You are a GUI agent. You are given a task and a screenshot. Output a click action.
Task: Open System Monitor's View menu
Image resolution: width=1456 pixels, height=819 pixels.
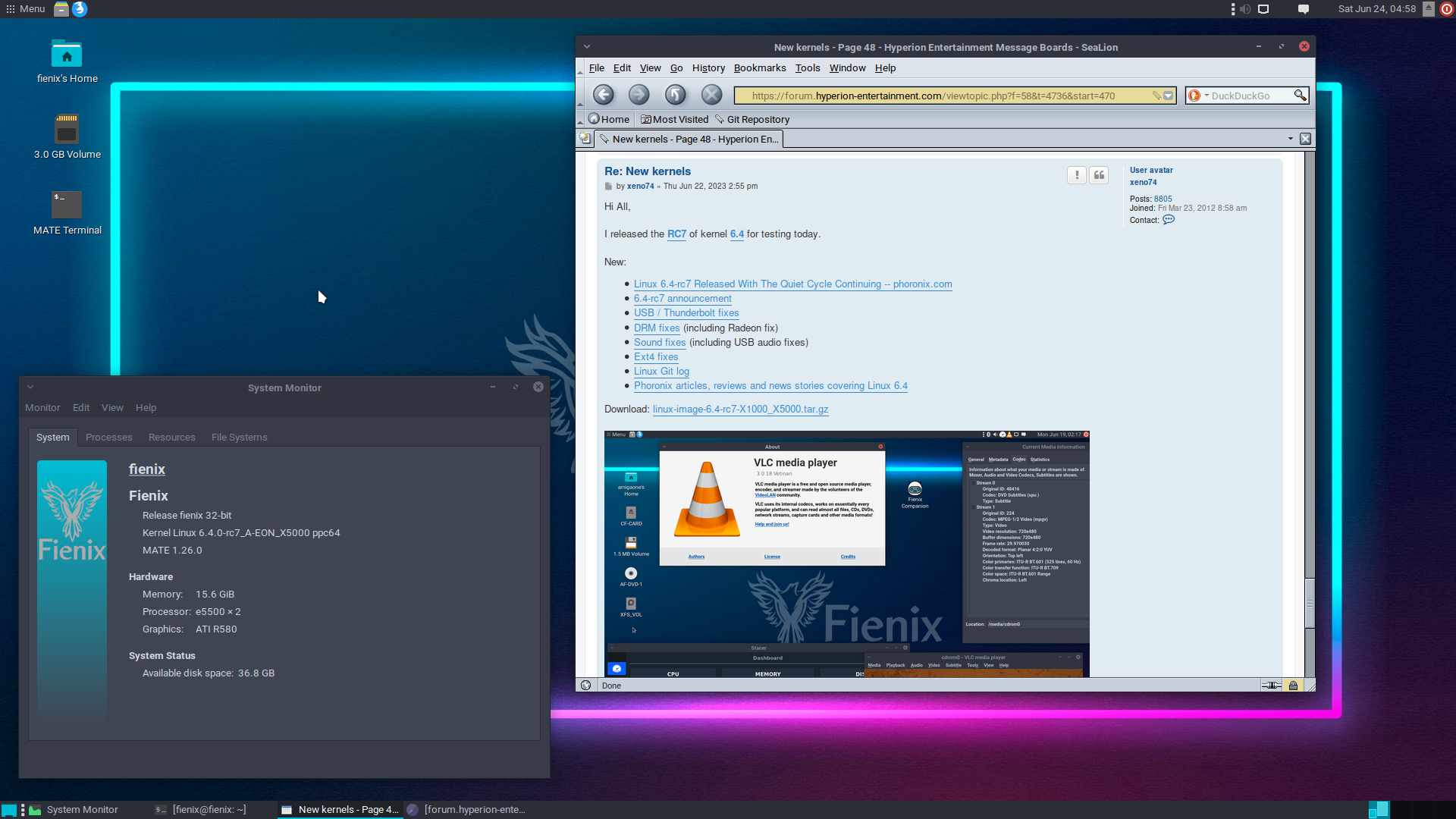[x=112, y=408]
